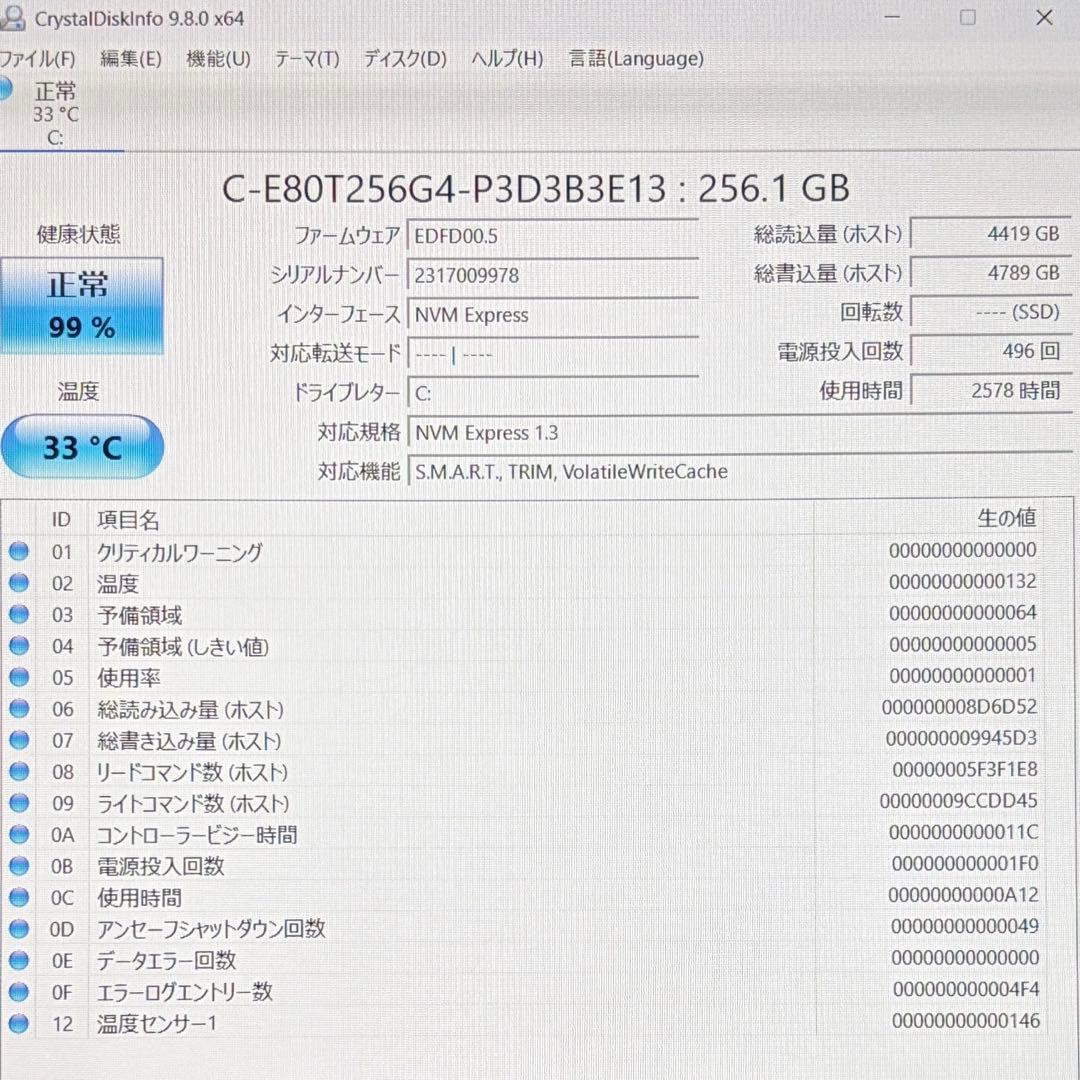The image size is (1080, 1080).
Task: Click the status dot for row 02 温度
Action: click(19, 583)
